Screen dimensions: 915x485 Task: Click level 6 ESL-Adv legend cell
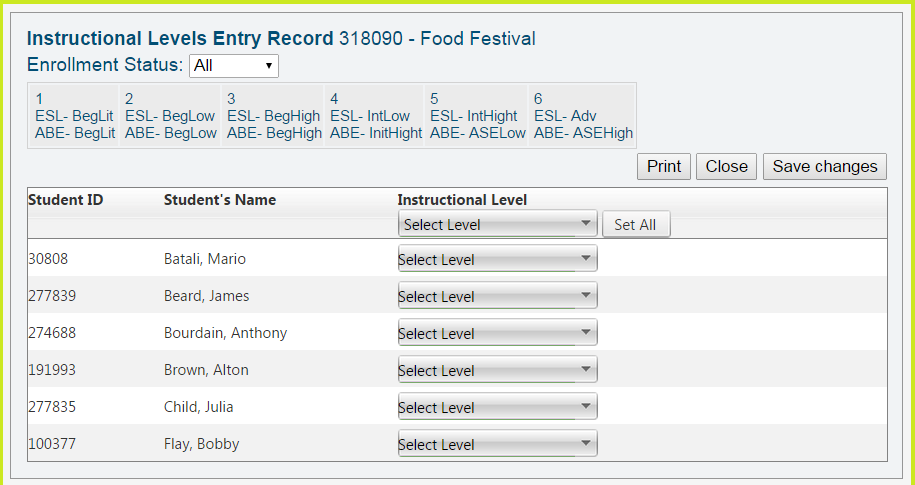[583, 116]
